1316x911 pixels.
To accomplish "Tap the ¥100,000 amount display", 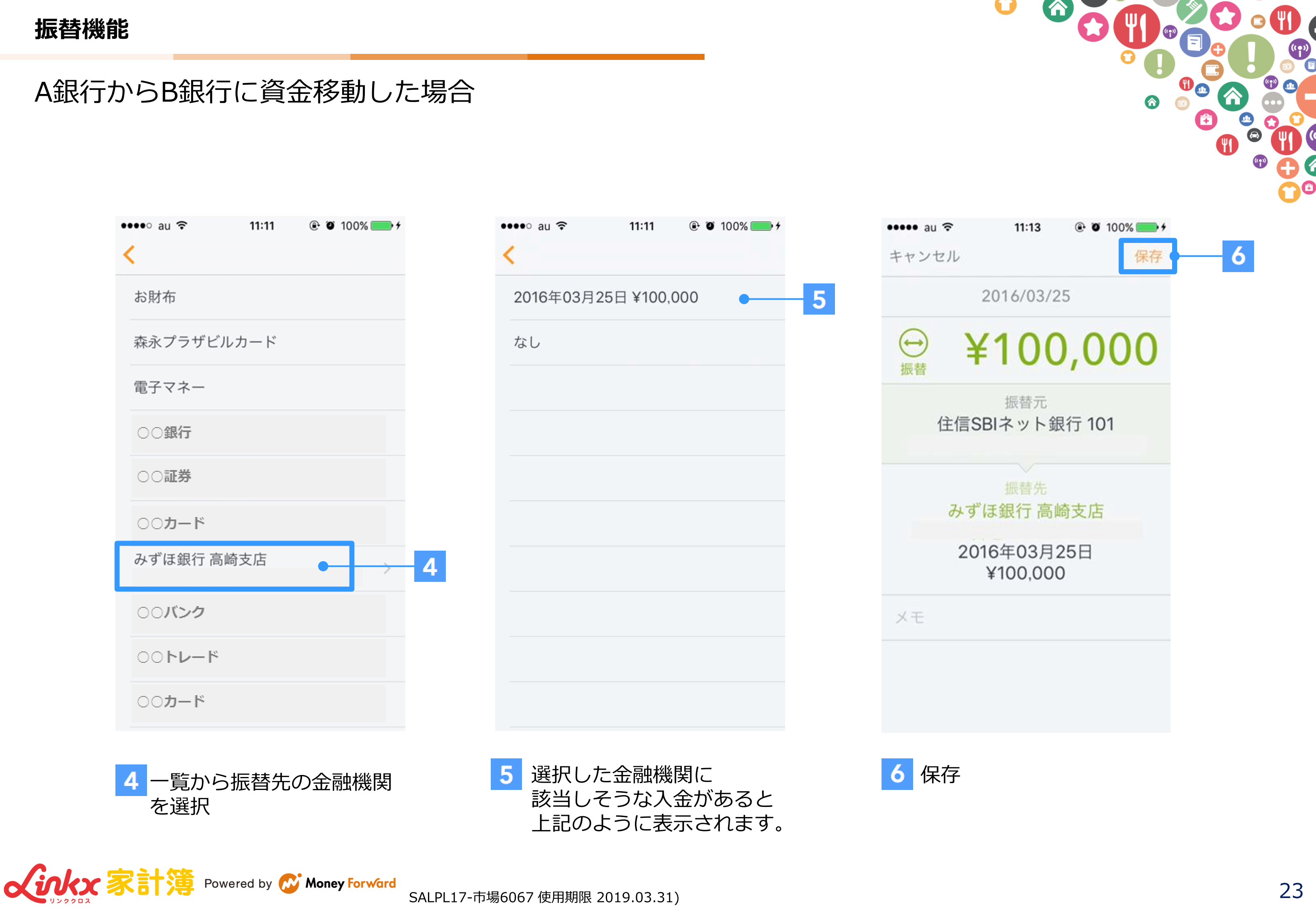I will (1060, 349).
